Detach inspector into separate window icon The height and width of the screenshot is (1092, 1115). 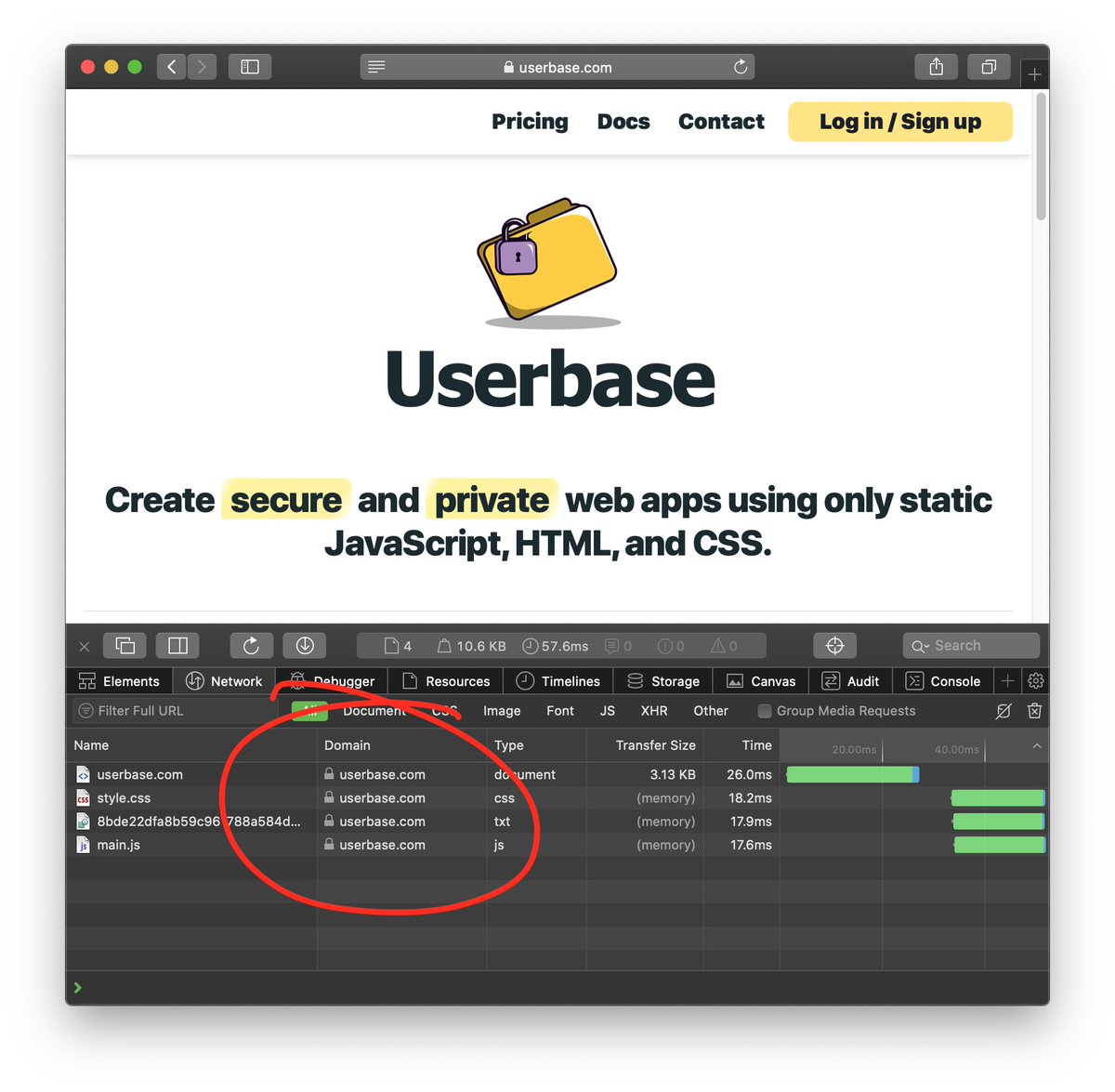click(x=125, y=646)
